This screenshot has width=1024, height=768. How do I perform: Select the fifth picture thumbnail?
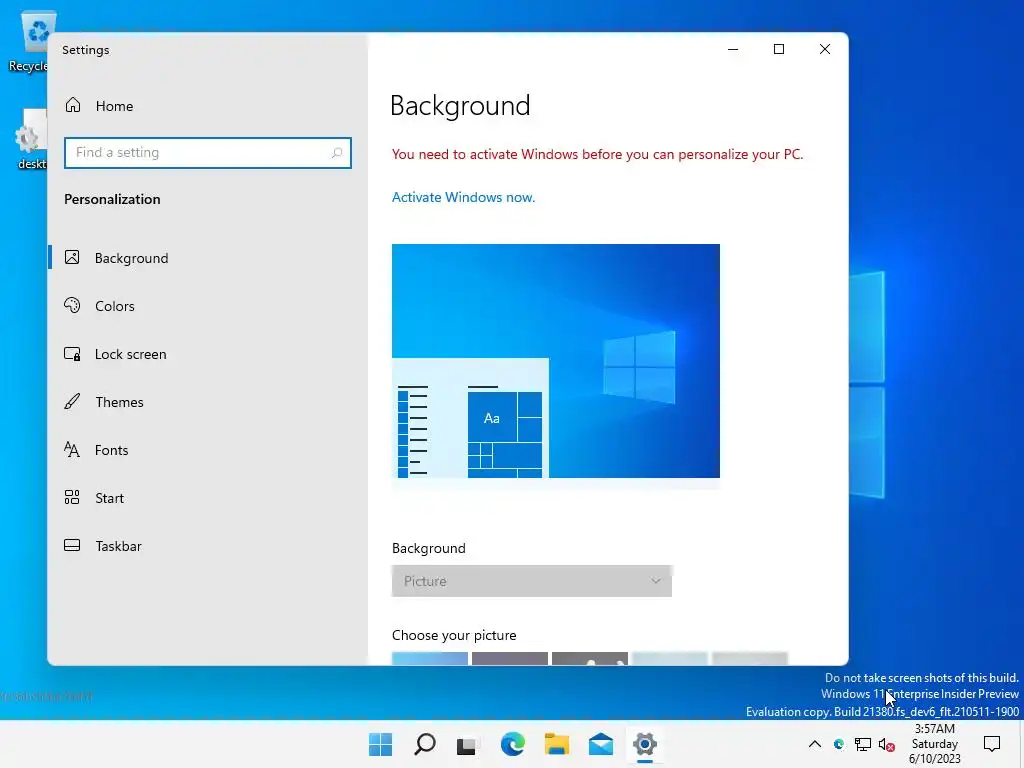coord(750,658)
